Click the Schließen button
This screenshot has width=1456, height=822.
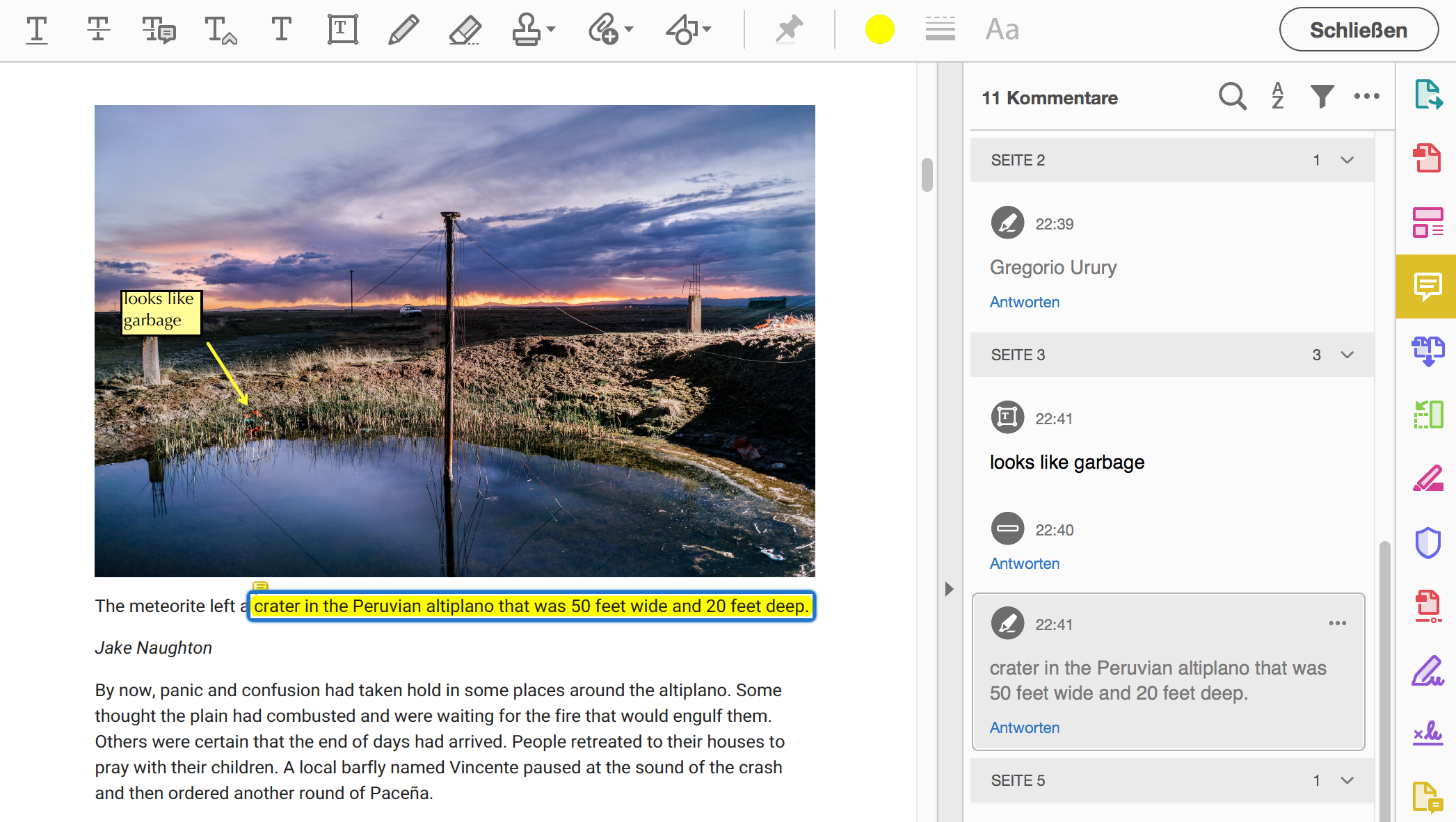(x=1358, y=30)
